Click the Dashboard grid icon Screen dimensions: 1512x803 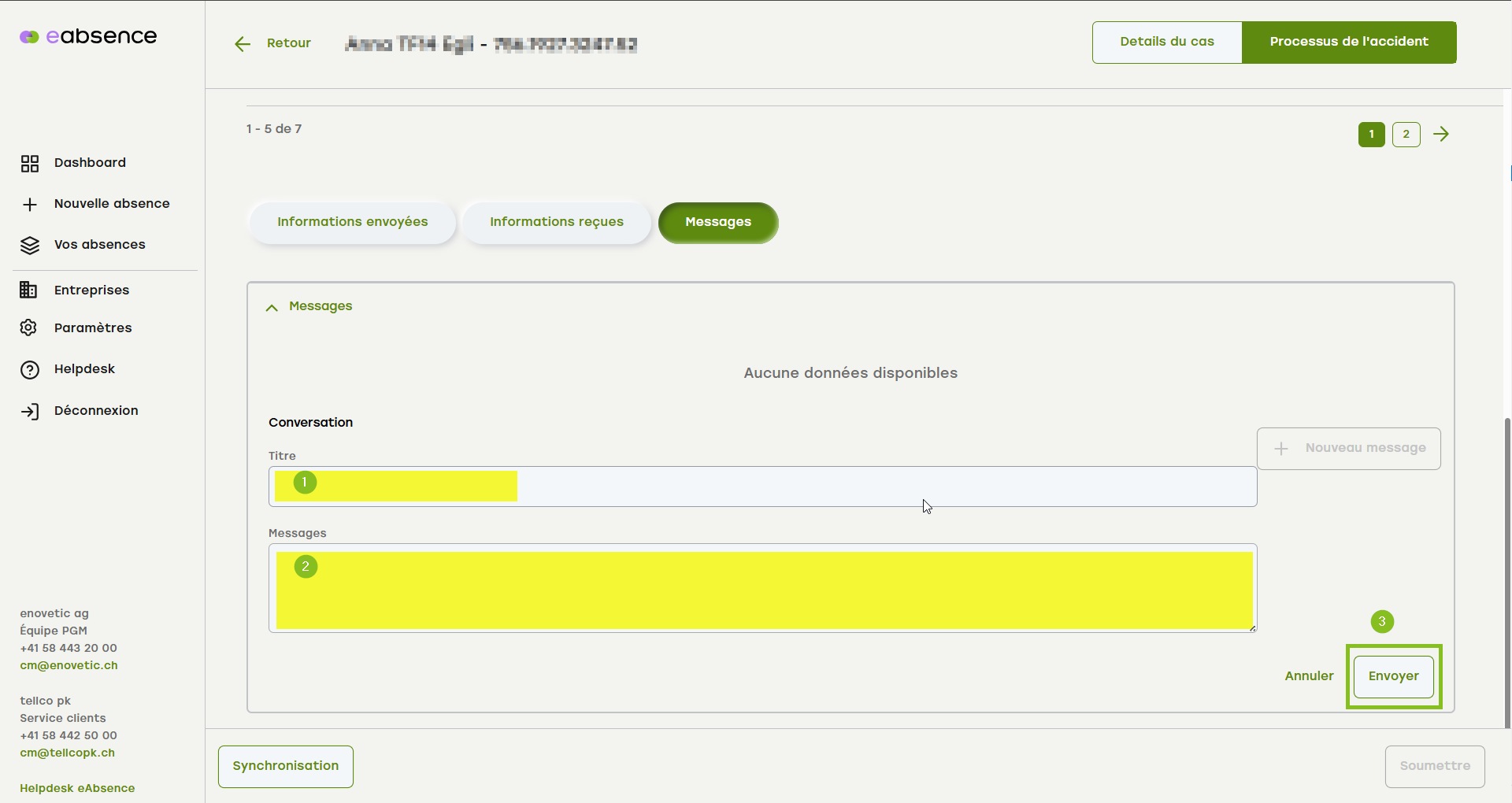[30, 163]
